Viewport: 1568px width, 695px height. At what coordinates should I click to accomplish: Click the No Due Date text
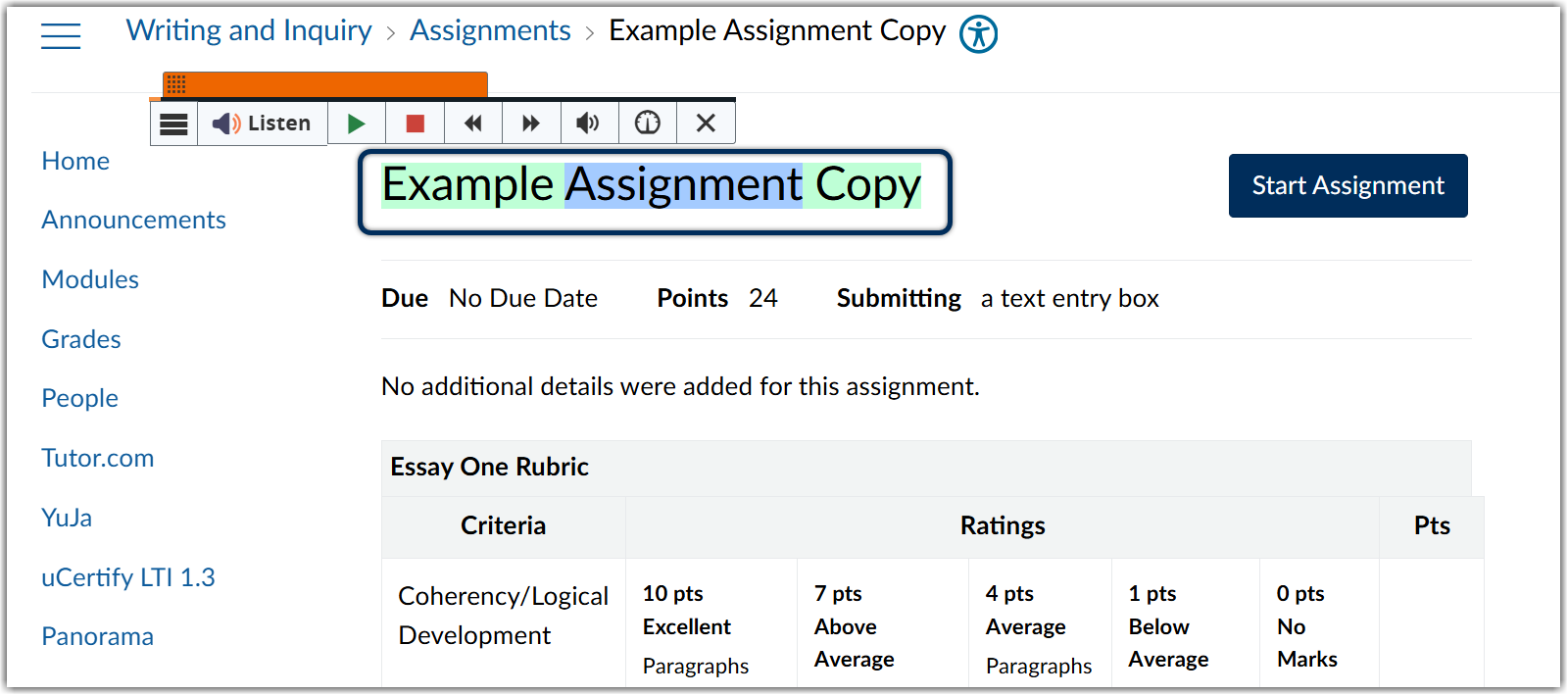(x=523, y=298)
